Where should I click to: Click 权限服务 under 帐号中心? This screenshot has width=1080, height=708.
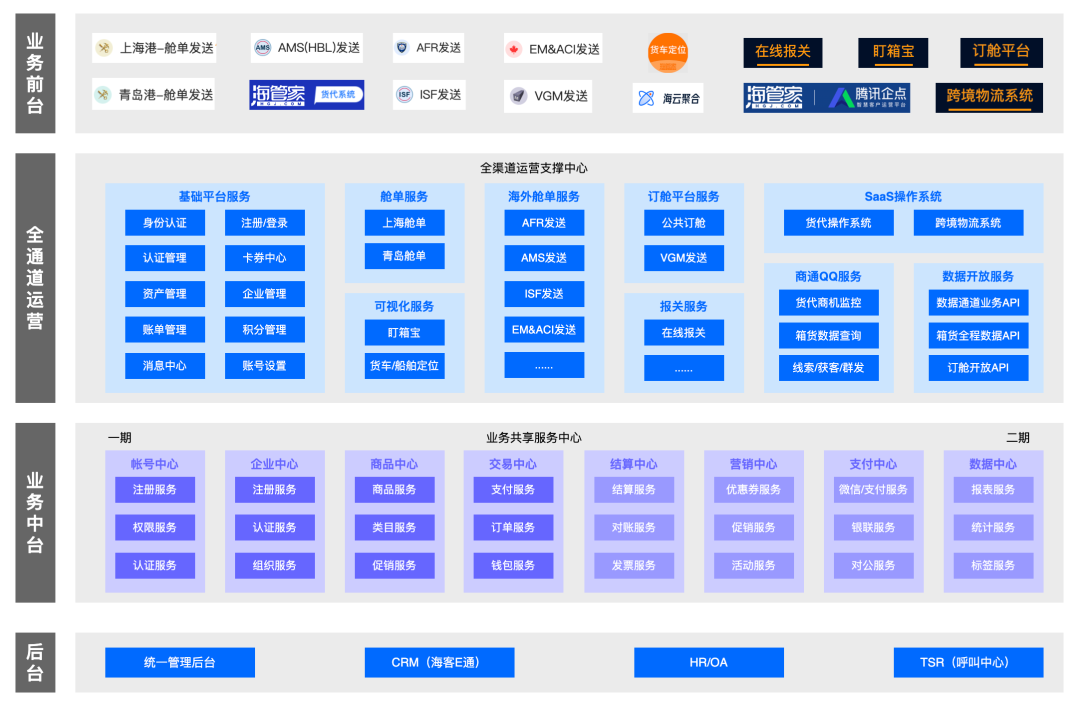(155, 528)
